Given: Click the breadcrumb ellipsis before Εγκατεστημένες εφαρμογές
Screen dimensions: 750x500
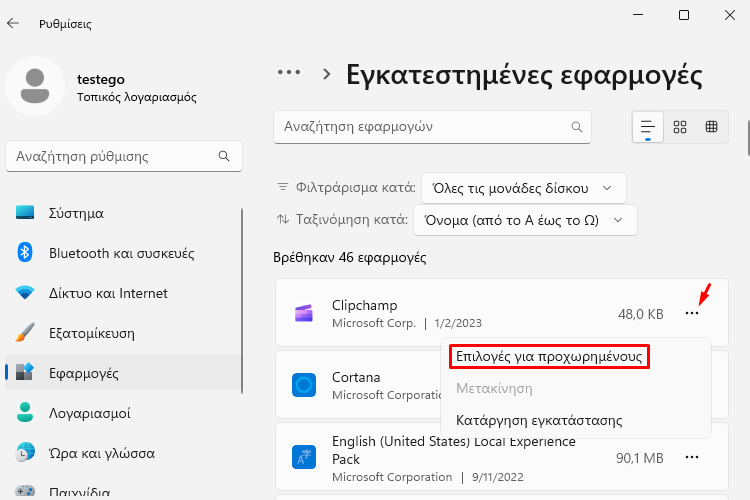Looking at the screenshot, I should [x=289, y=73].
